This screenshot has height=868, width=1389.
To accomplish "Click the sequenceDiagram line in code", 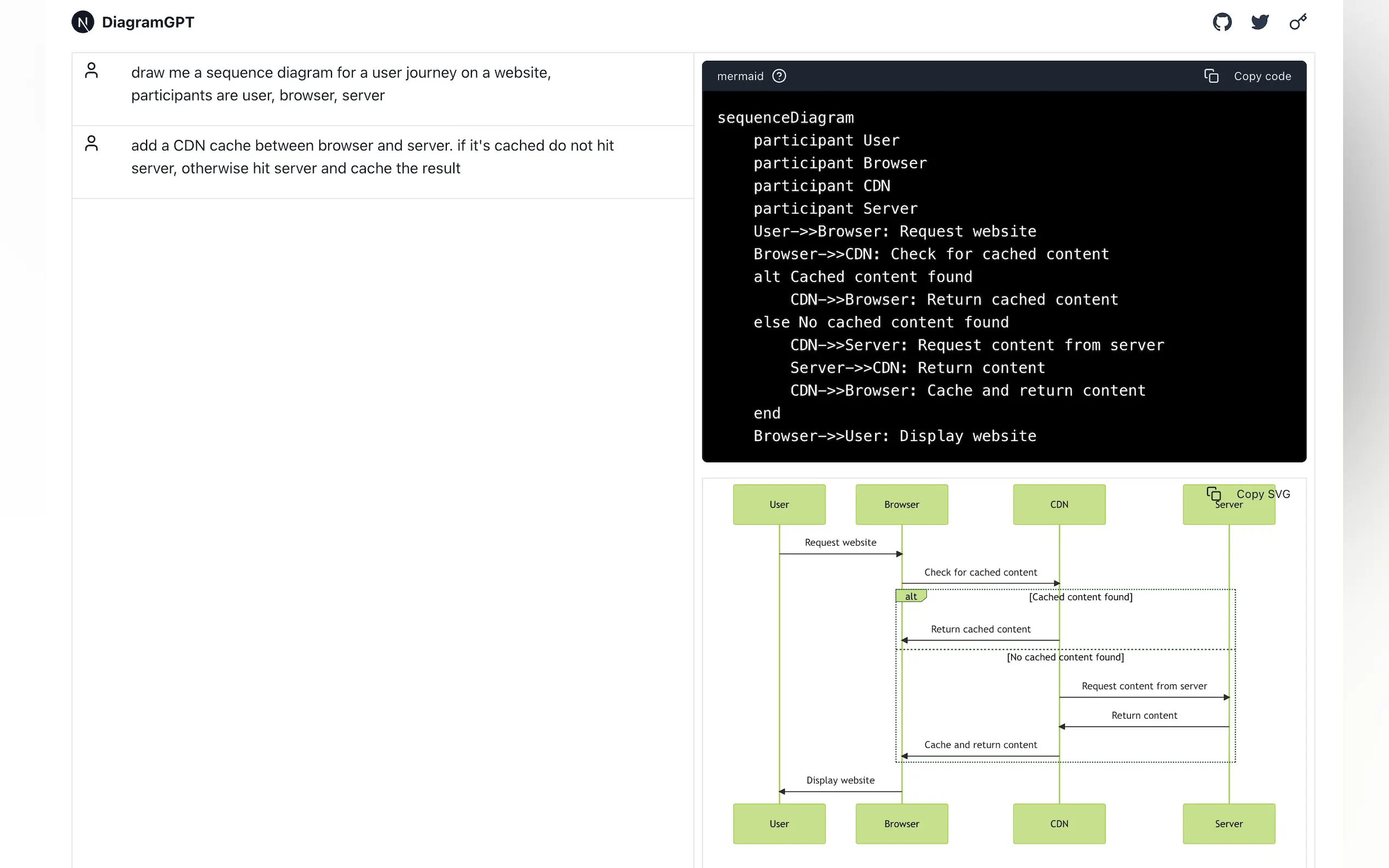I will click(x=785, y=118).
